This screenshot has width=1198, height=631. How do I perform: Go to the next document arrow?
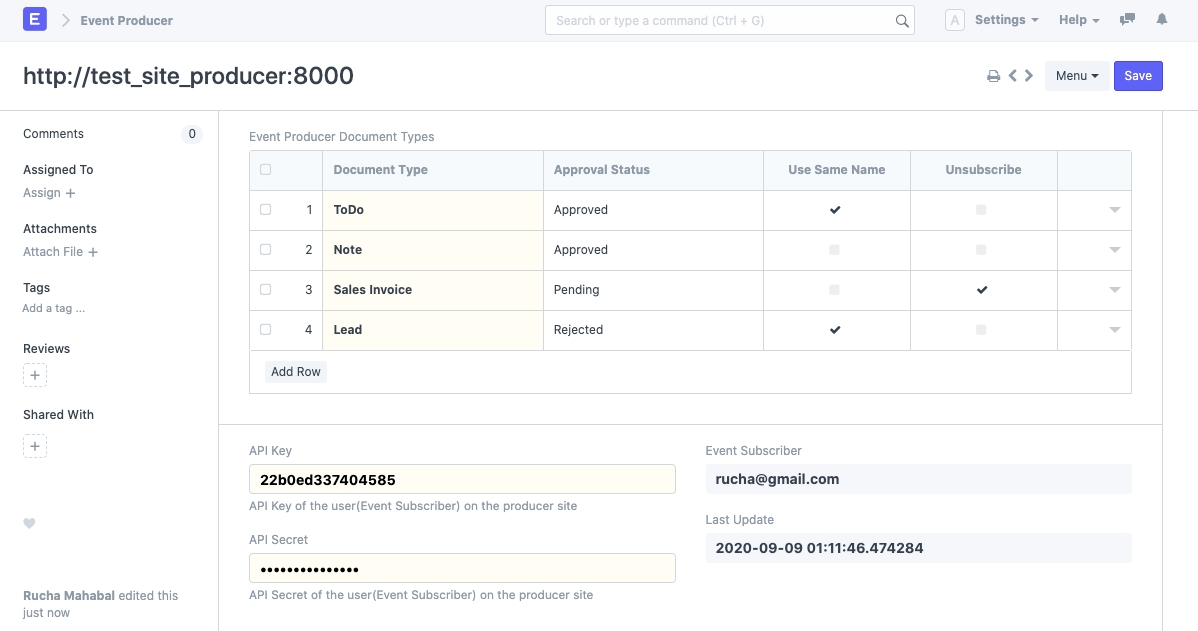click(1029, 76)
